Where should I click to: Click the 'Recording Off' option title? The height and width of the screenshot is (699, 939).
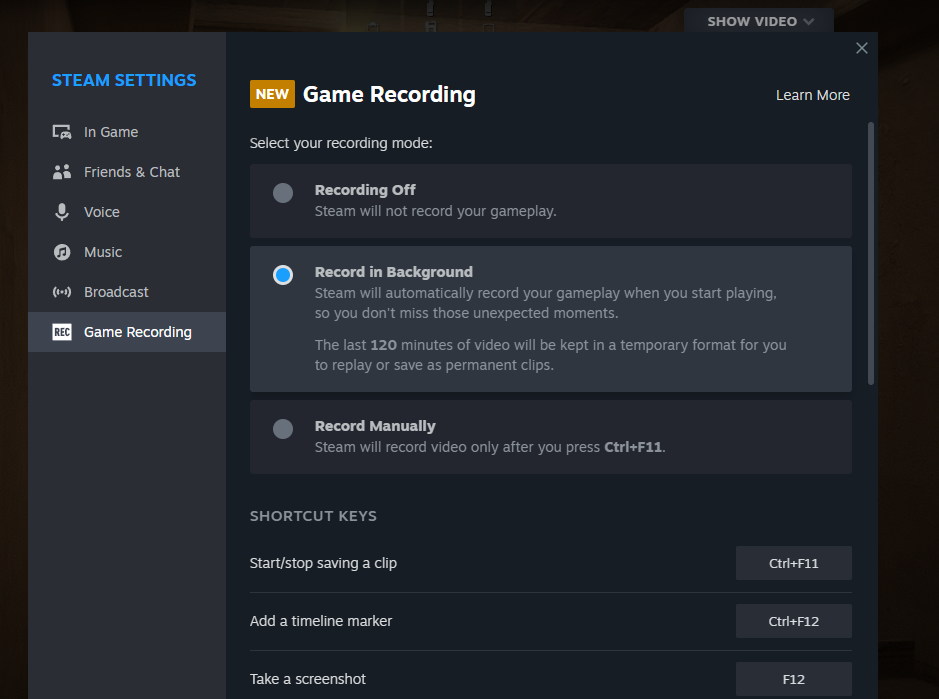[365, 190]
